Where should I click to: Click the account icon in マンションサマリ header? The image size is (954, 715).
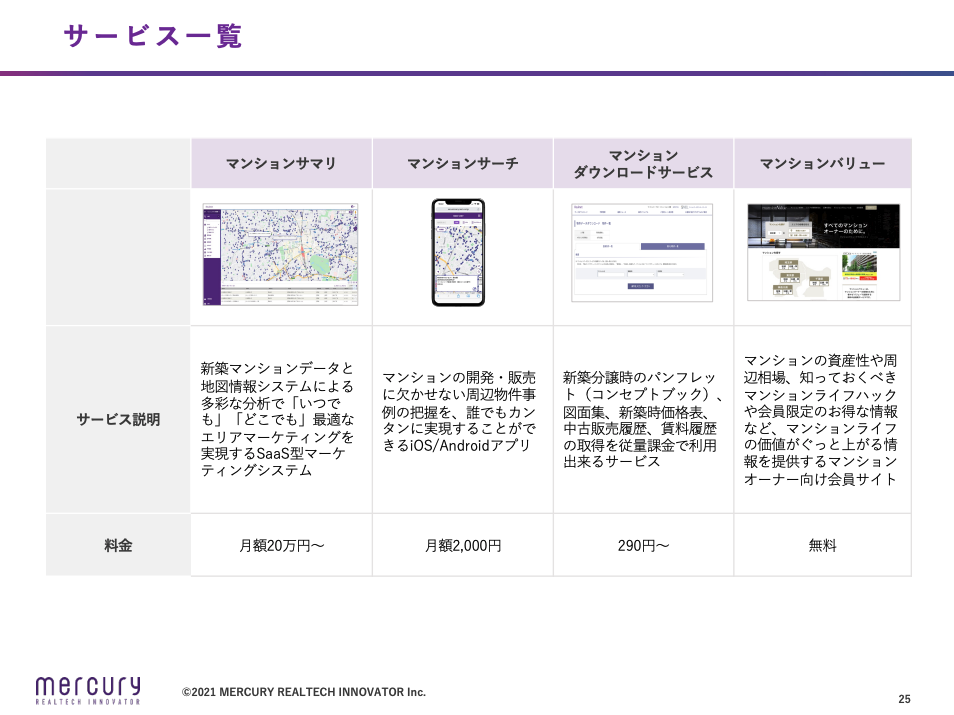tap(352, 206)
